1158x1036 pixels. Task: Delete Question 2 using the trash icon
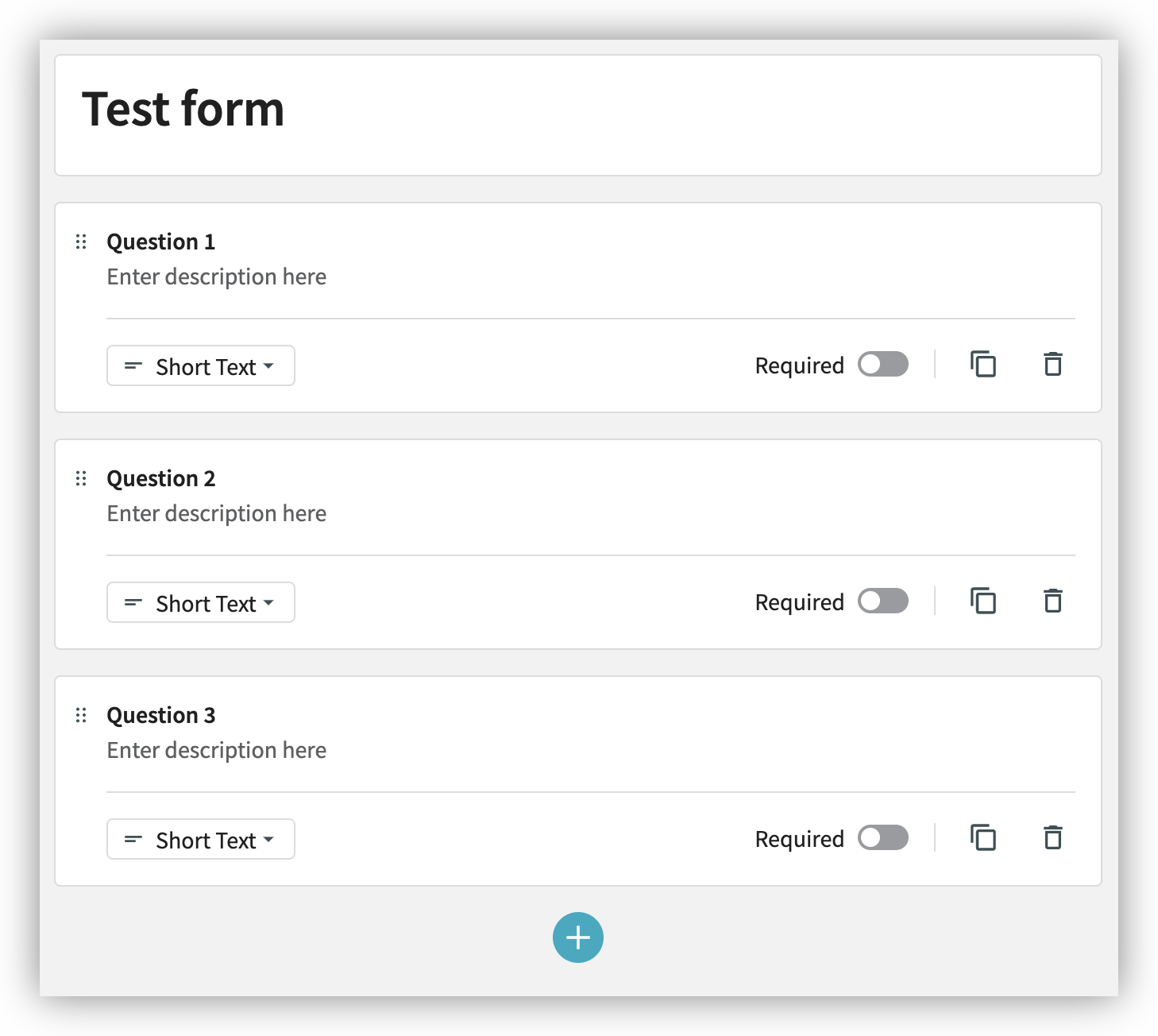pos(1053,601)
